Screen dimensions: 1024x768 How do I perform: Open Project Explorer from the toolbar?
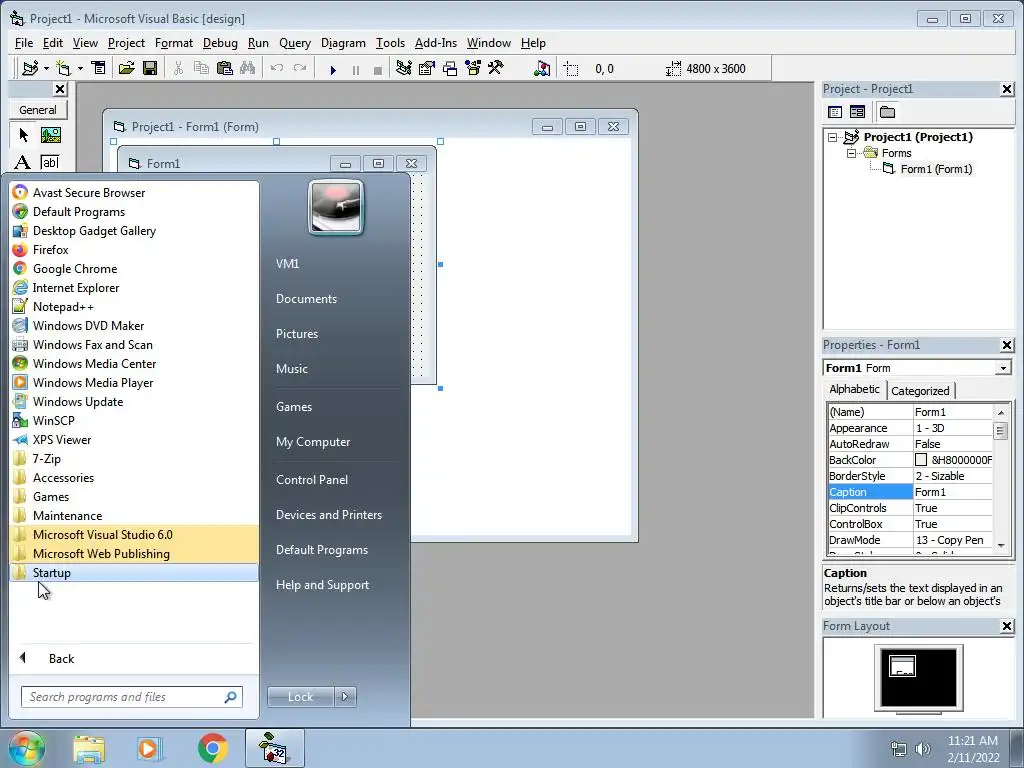pyautogui.click(x=404, y=69)
